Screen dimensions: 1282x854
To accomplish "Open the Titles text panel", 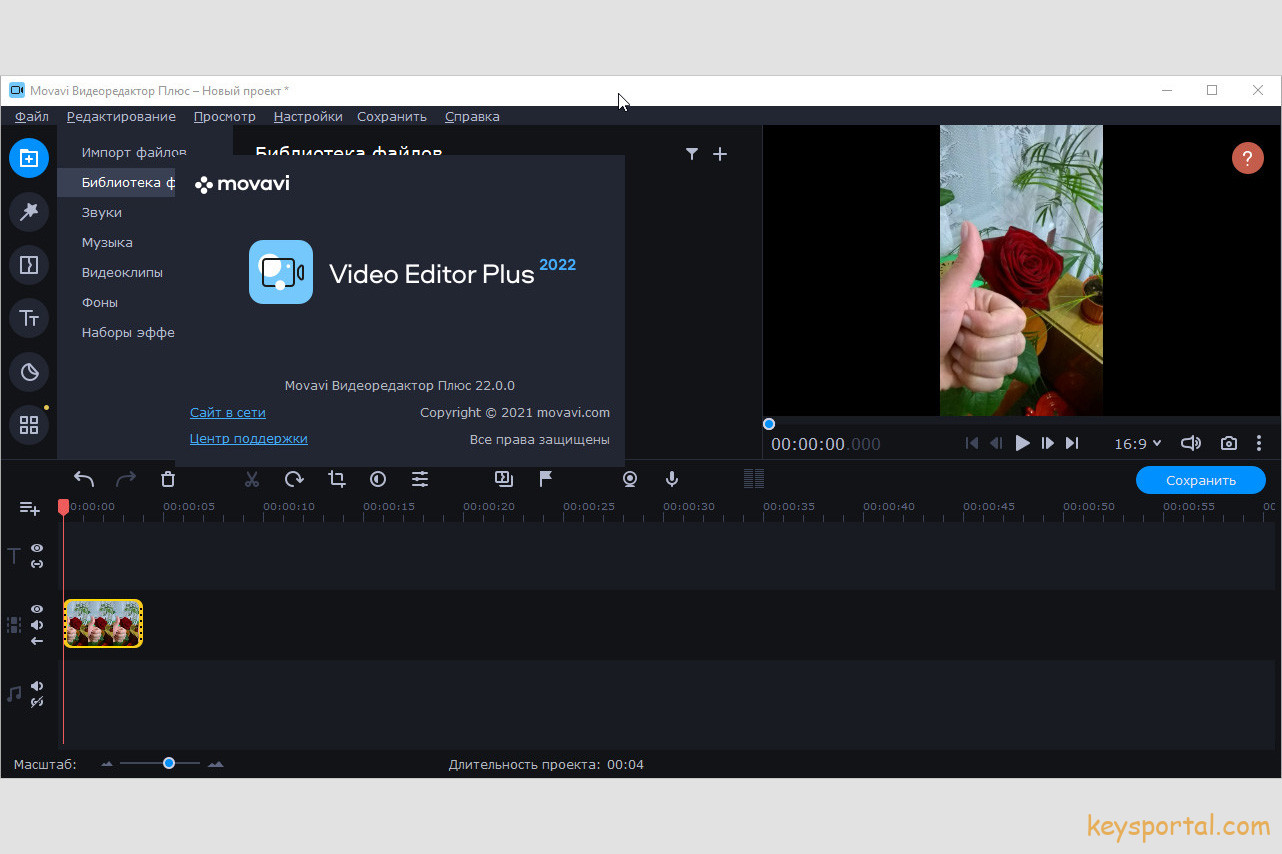I will pos(29,318).
